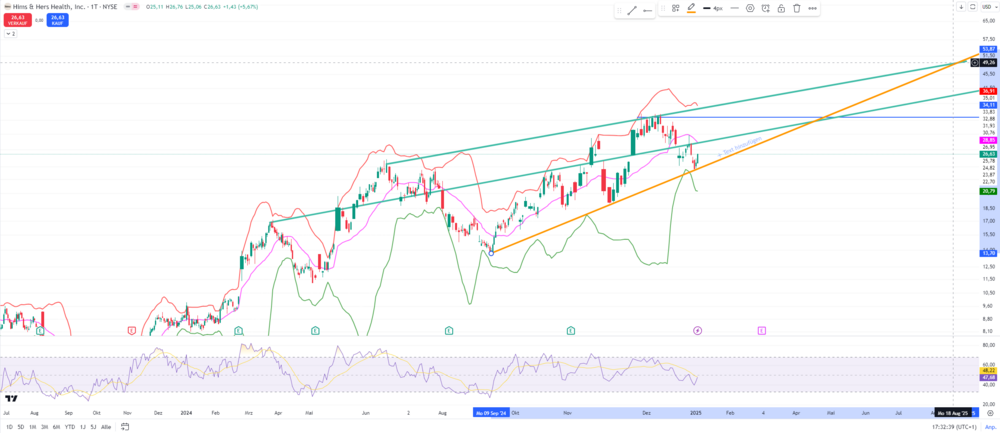This screenshot has width=1000, height=433.
Task: Open the timezone clock 17:32:39 (UTC+1)
Action: point(953,427)
